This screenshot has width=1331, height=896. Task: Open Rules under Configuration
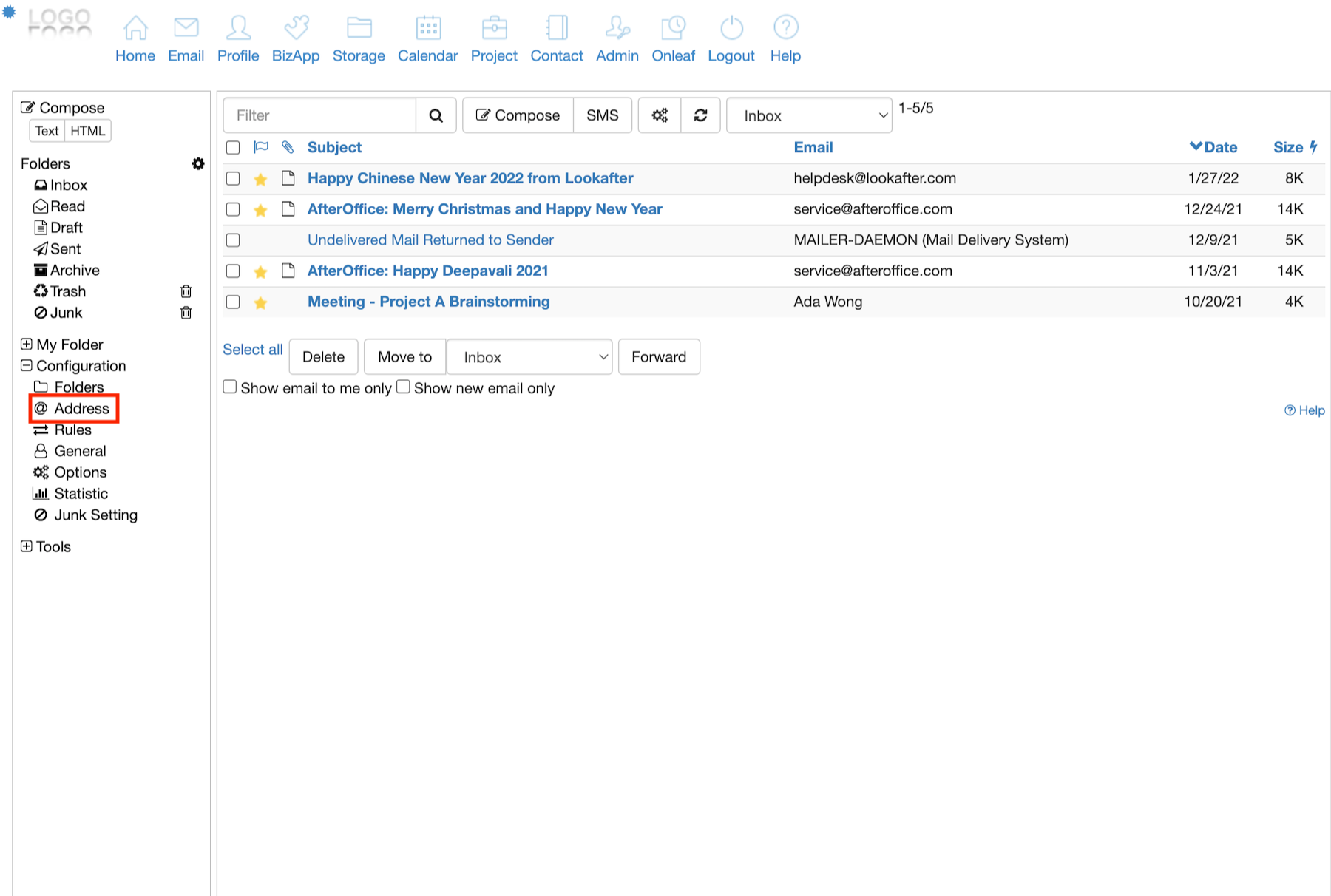72,430
